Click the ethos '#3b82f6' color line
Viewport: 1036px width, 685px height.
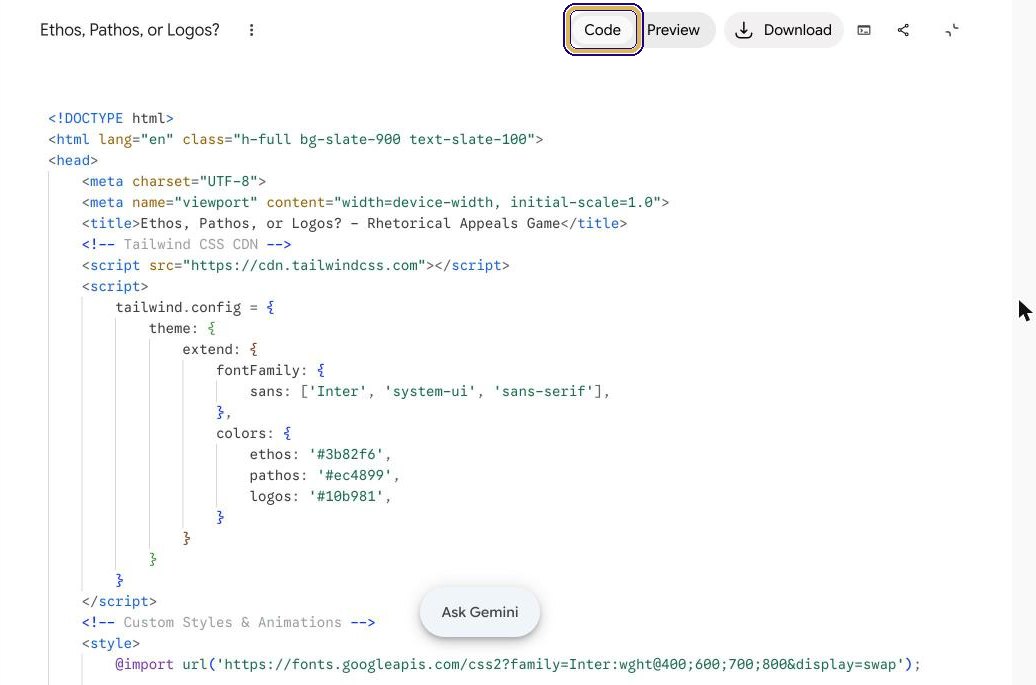(x=320, y=454)
